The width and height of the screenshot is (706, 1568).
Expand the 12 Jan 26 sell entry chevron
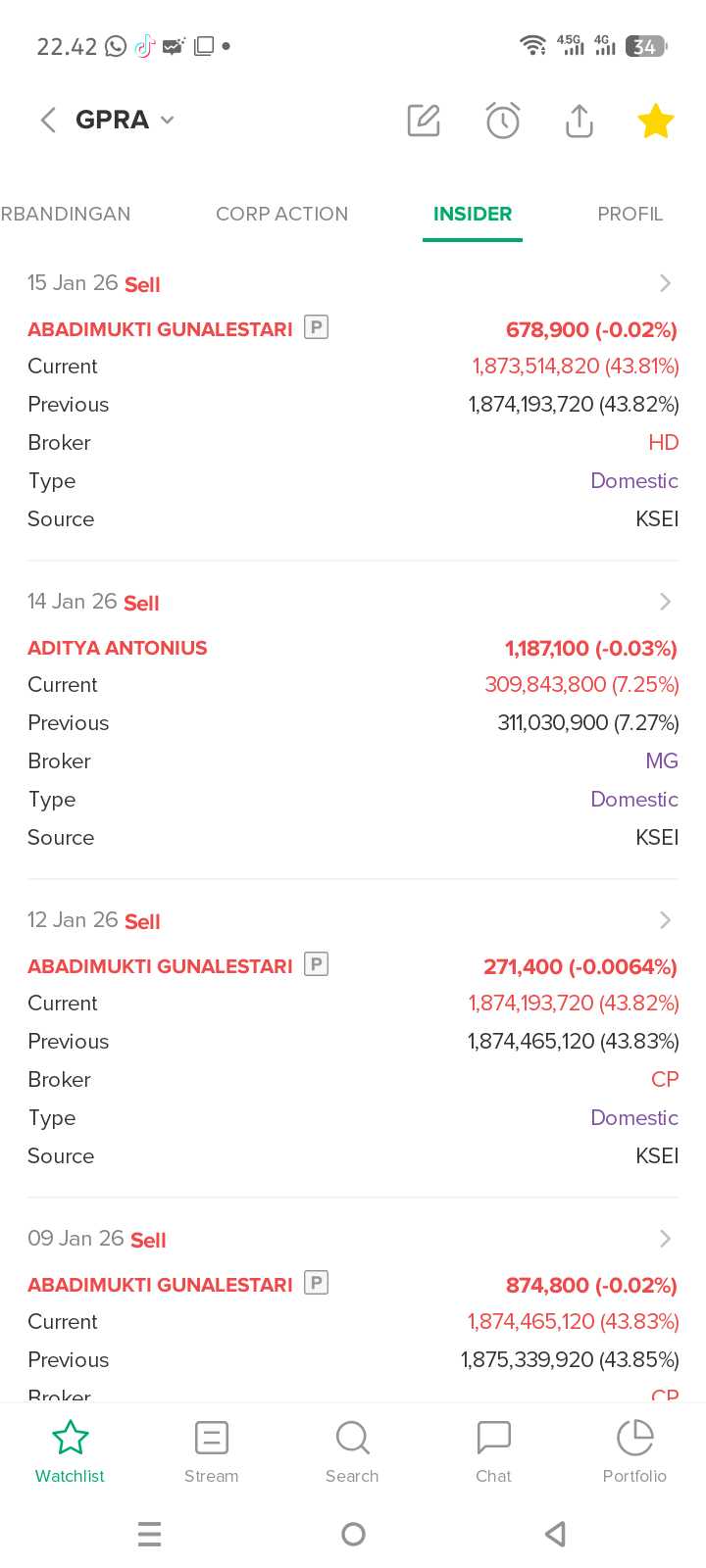[665, 920]
